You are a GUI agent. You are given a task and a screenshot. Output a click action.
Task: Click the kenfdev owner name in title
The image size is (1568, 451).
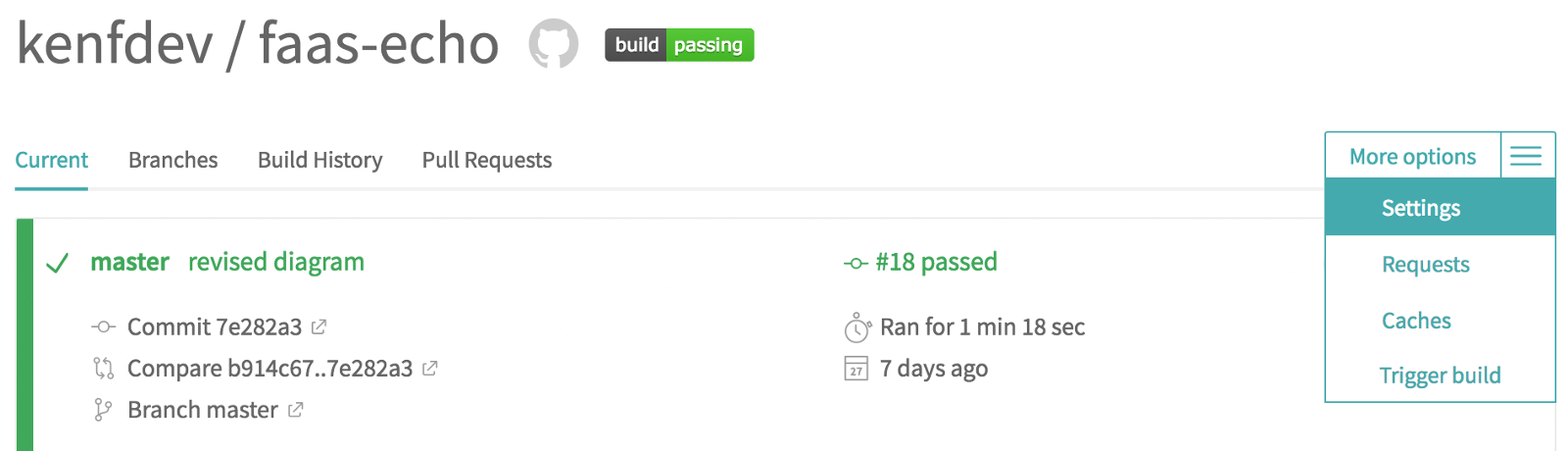pos(115,45)
